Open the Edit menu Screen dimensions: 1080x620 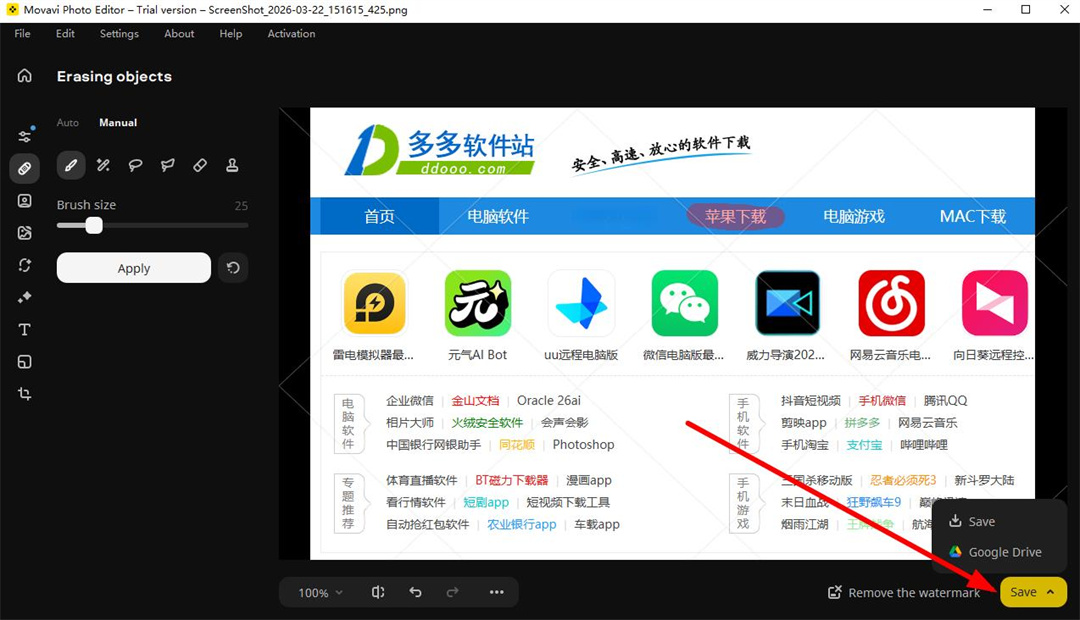(65, 34)
